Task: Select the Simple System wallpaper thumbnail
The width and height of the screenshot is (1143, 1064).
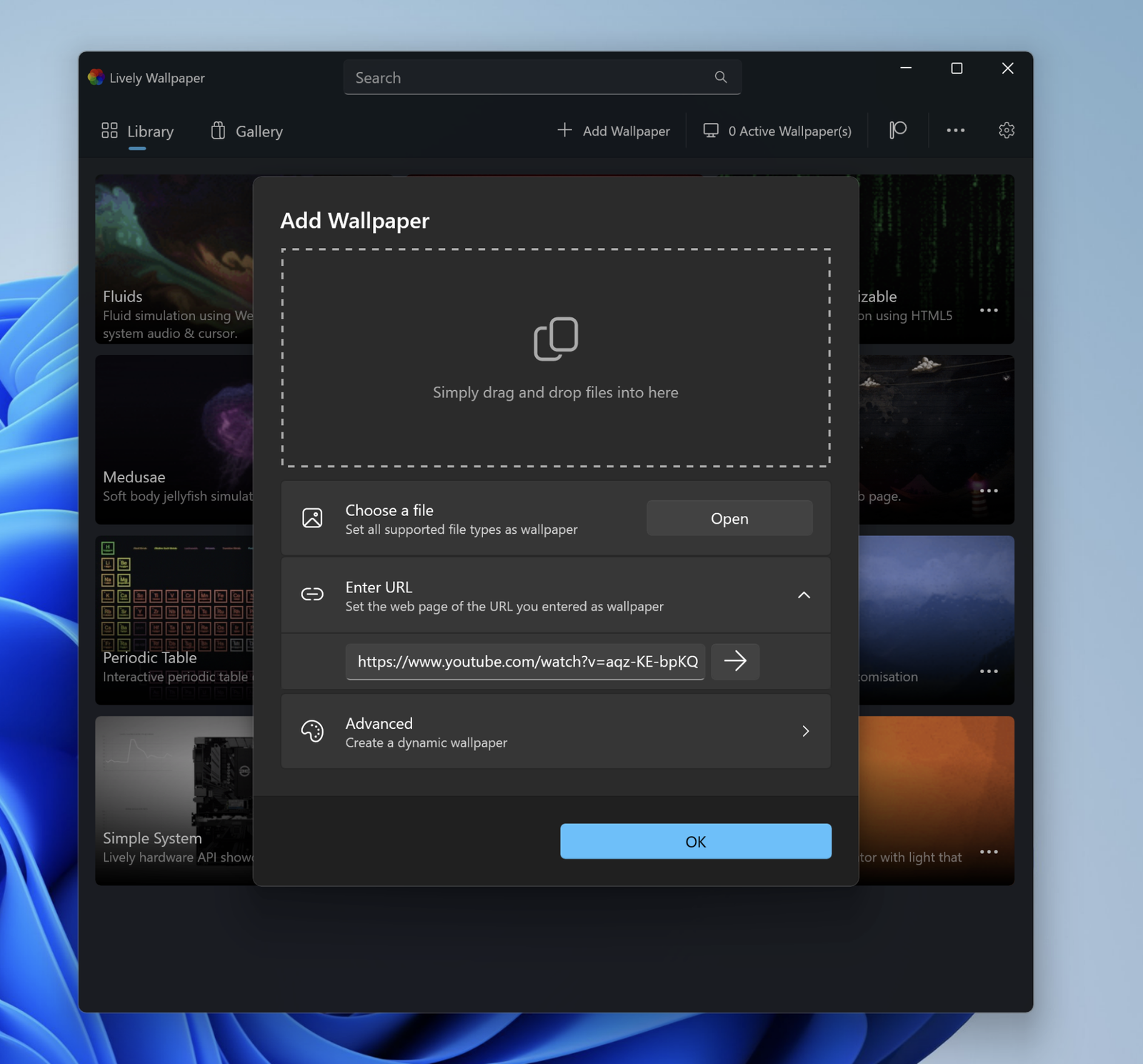Action: point(174,801)
